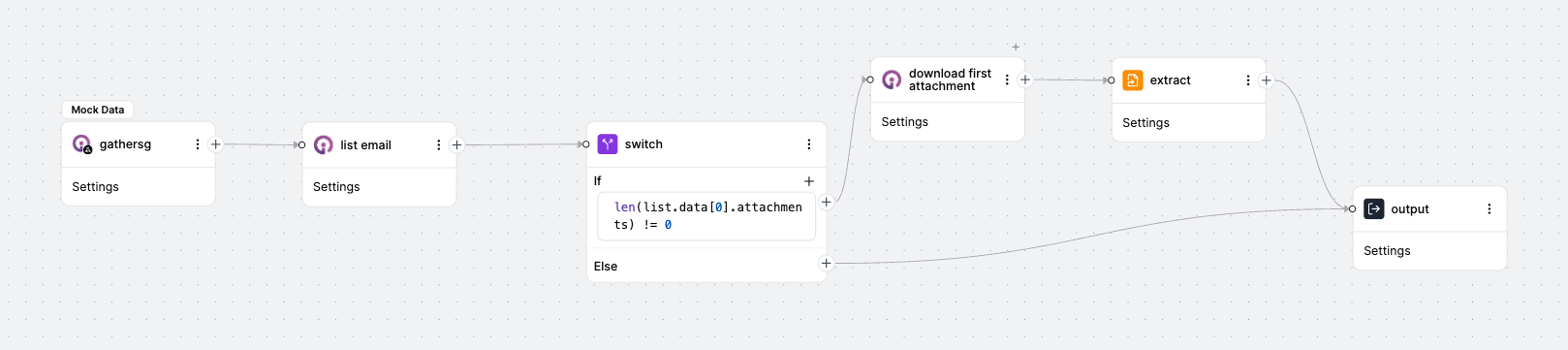Click the purple switch node icon

coord(608,144)
